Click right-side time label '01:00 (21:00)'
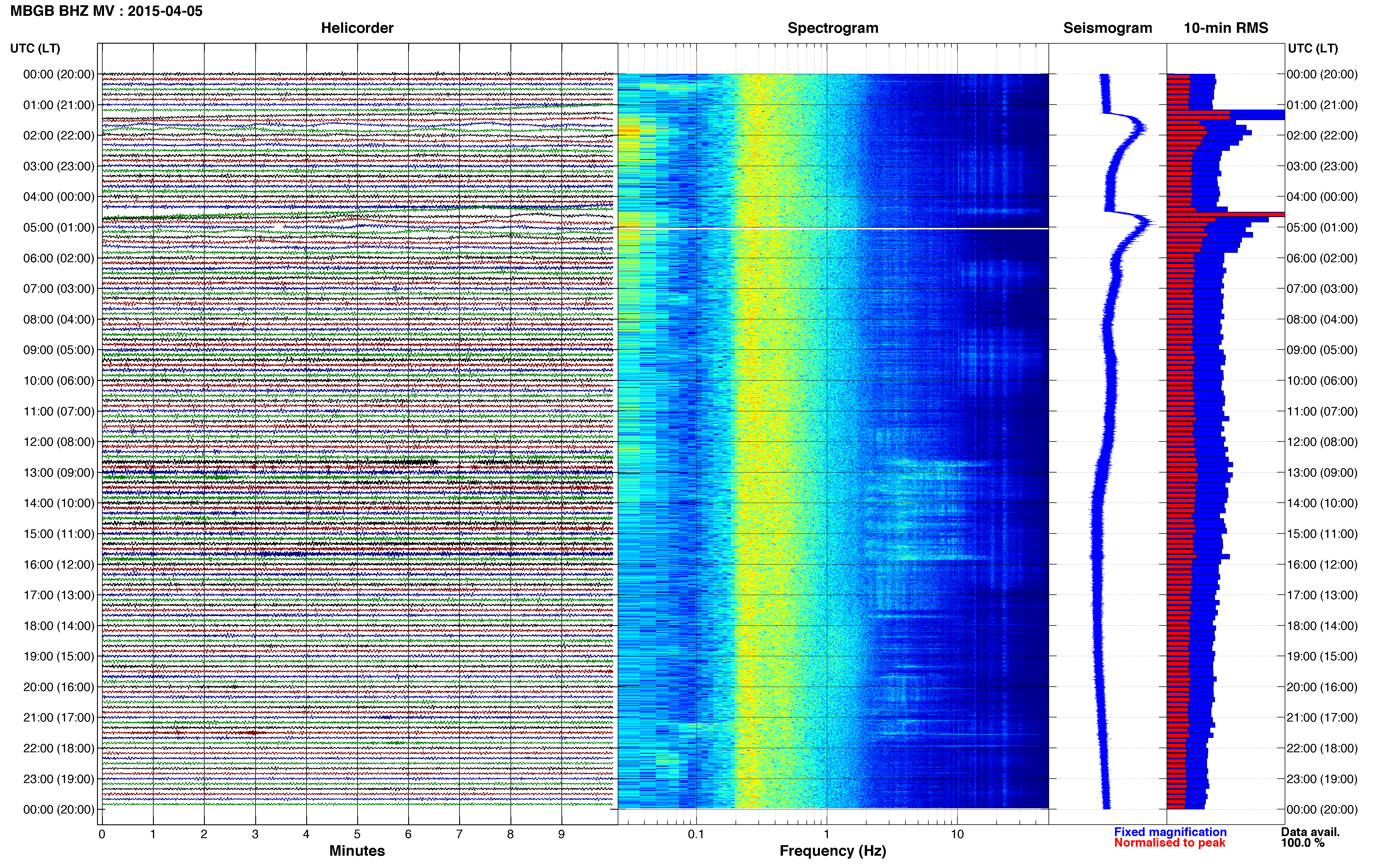1389x868 pixels. click(1322, 105)
